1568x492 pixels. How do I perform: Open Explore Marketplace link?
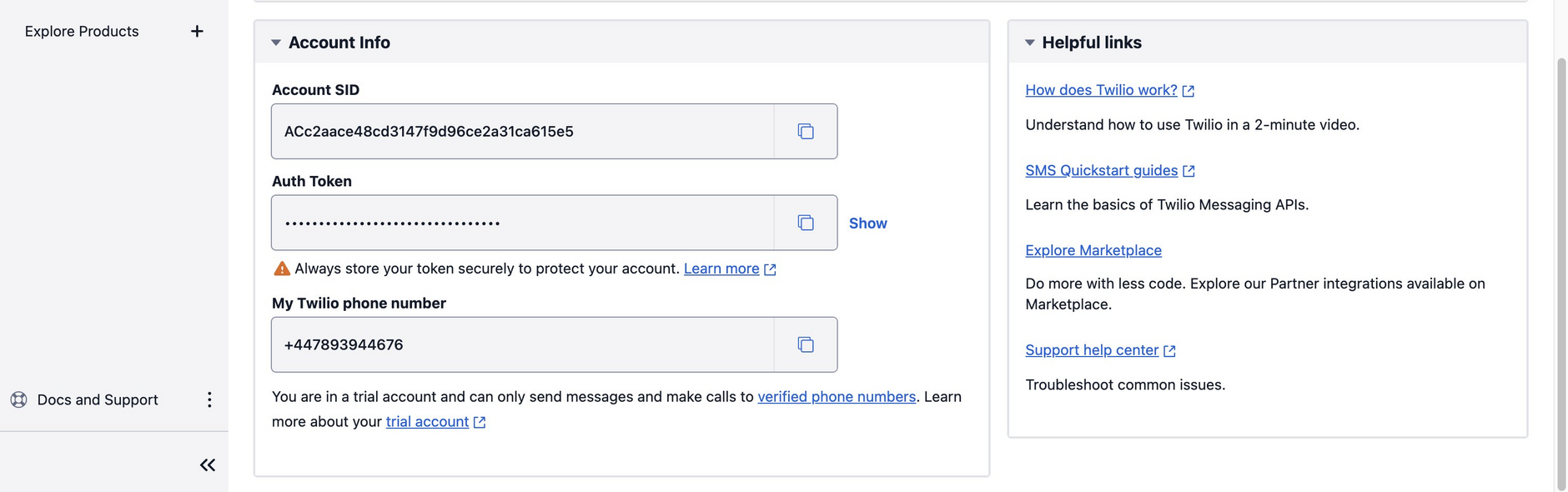click(x=1093, y=250)
